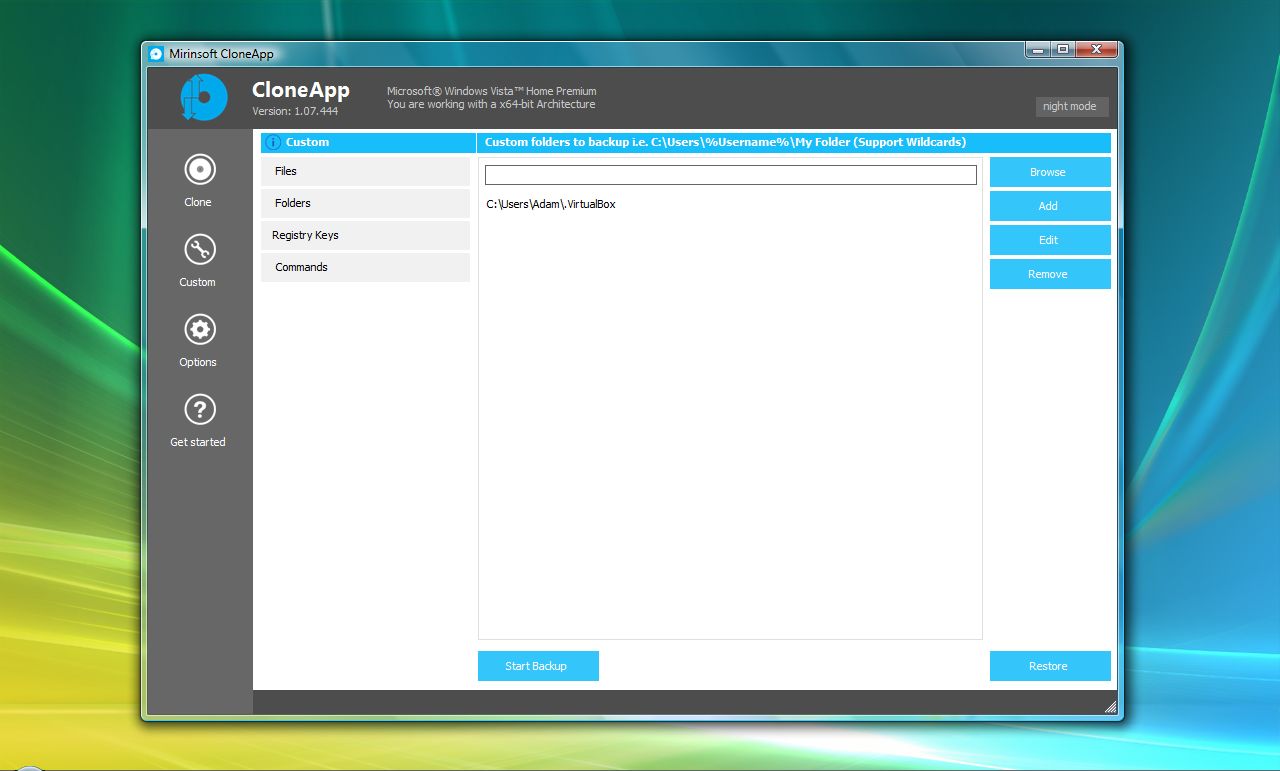Open the Options gear icon
The height and width of the screenshot is (771, 1280).
(200, 330)
